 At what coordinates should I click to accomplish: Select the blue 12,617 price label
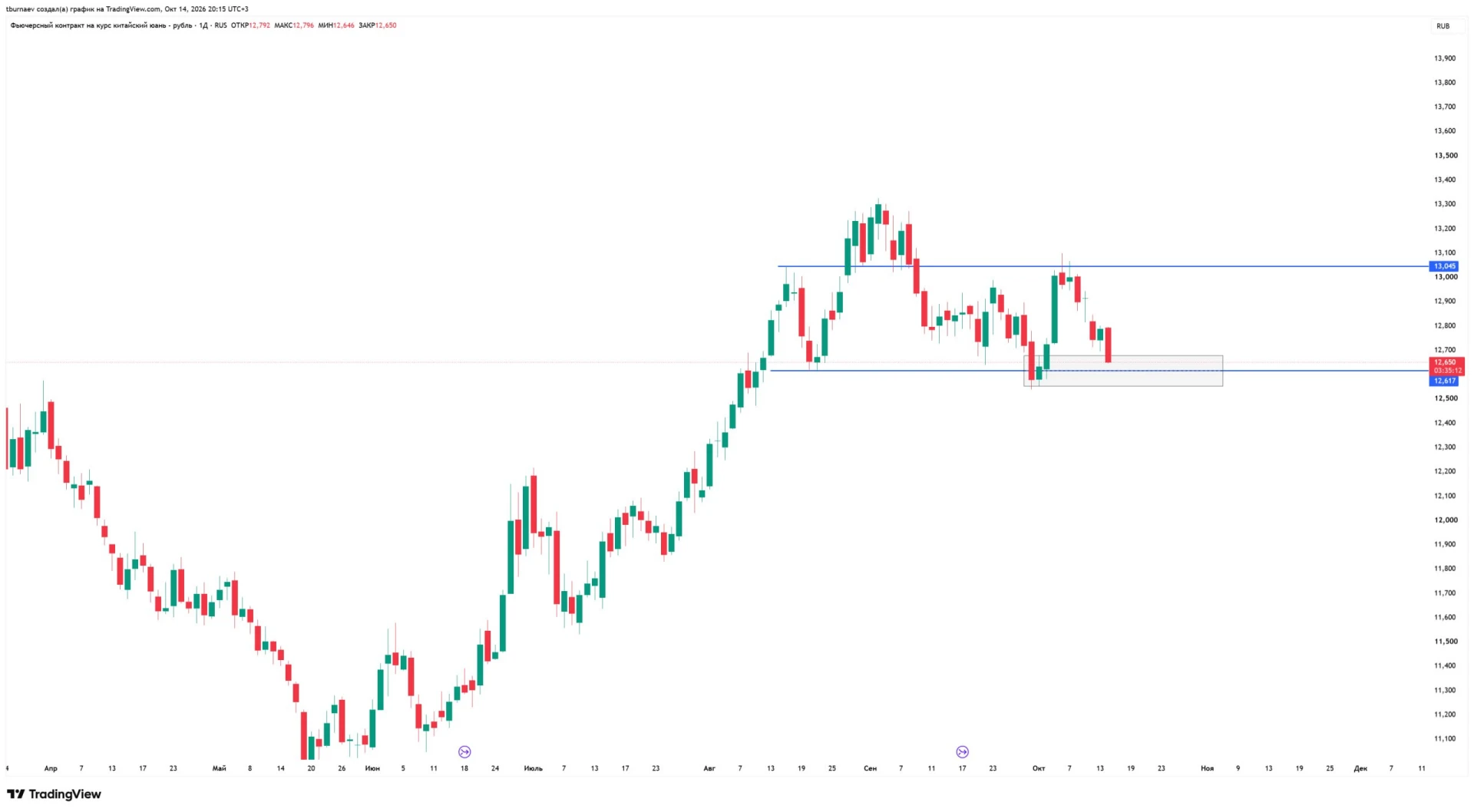(1445, 381)
